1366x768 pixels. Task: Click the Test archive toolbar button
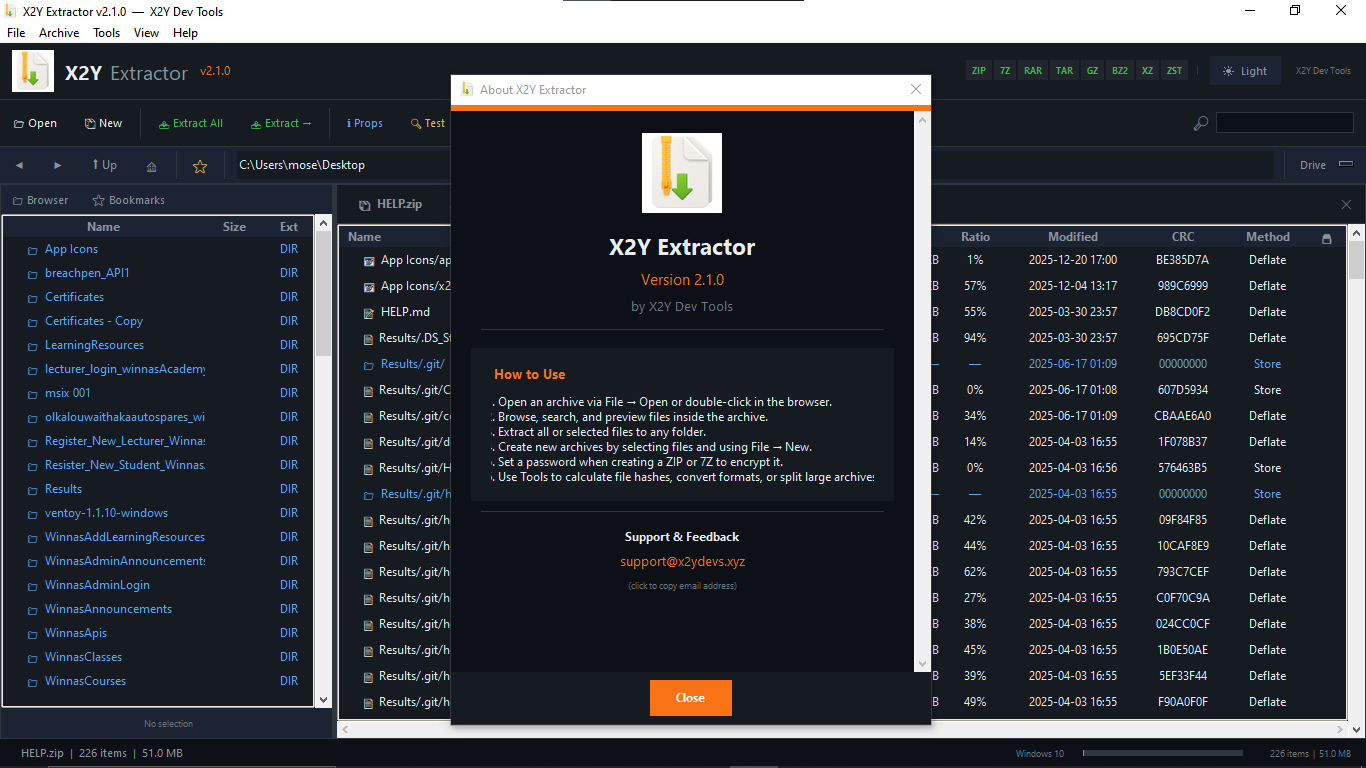tap(427, 123)
